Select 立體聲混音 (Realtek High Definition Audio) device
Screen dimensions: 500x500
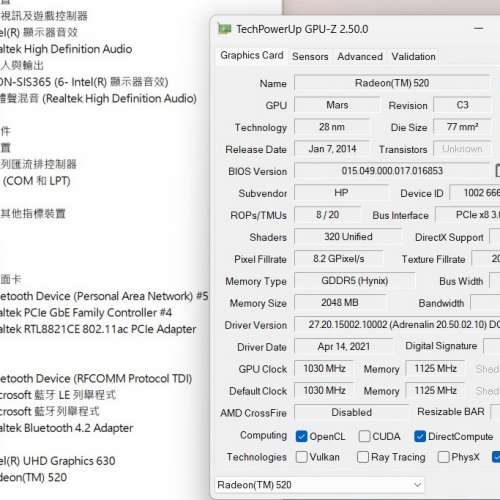tap(98, 99)
